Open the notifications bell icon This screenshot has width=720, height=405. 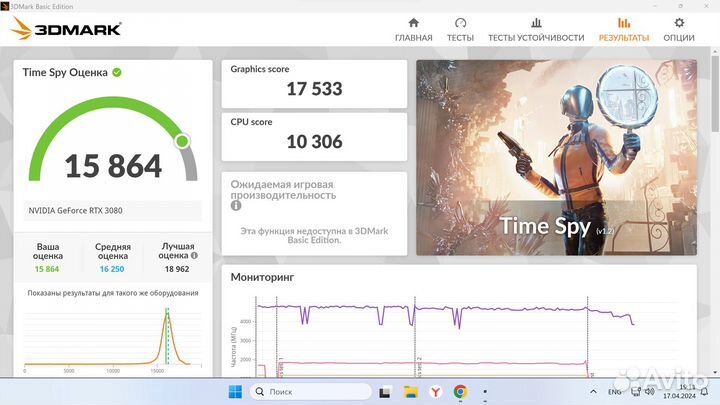(x=704, y=392)
